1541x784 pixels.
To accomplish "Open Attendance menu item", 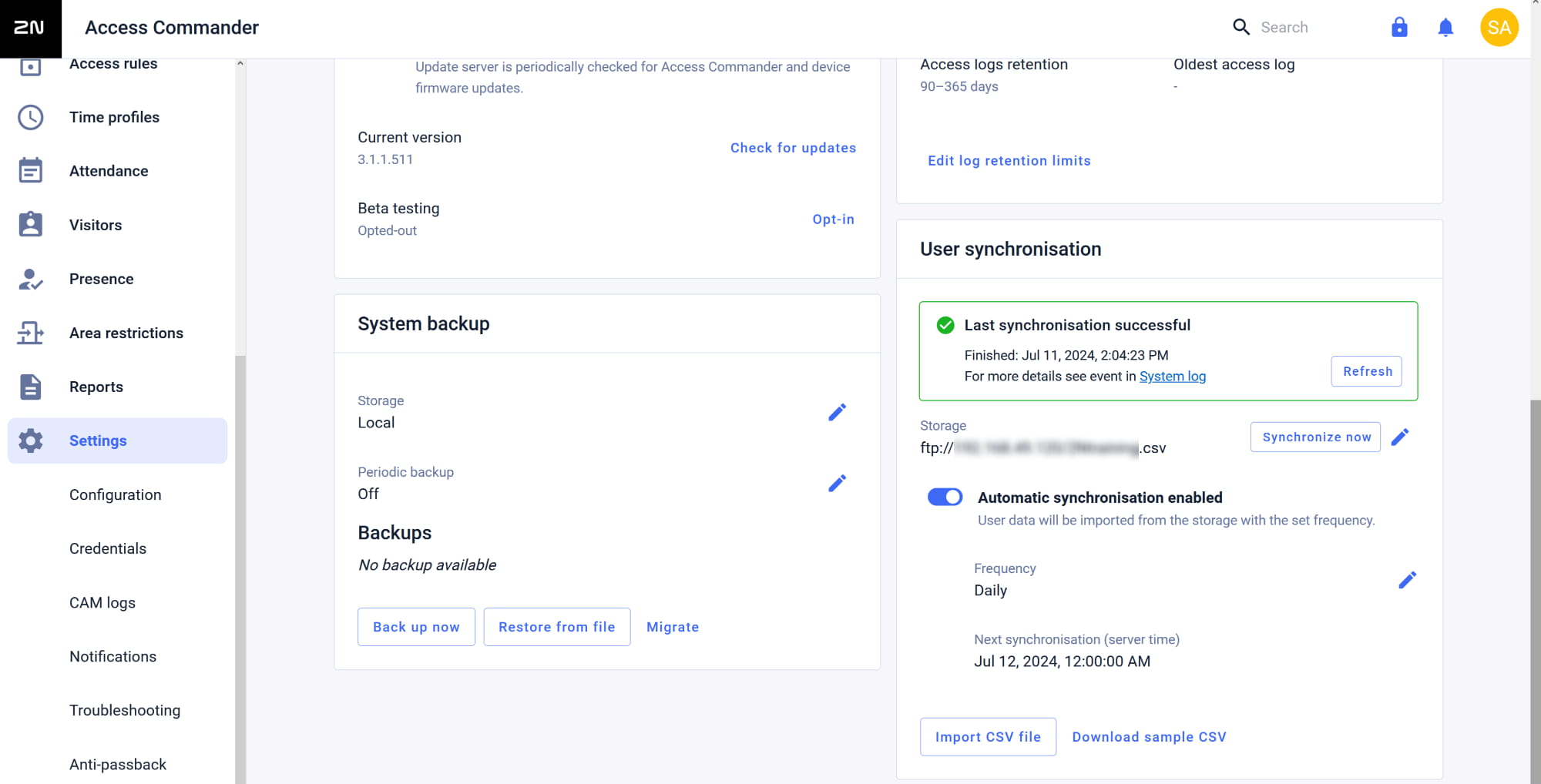I will 109,171.
